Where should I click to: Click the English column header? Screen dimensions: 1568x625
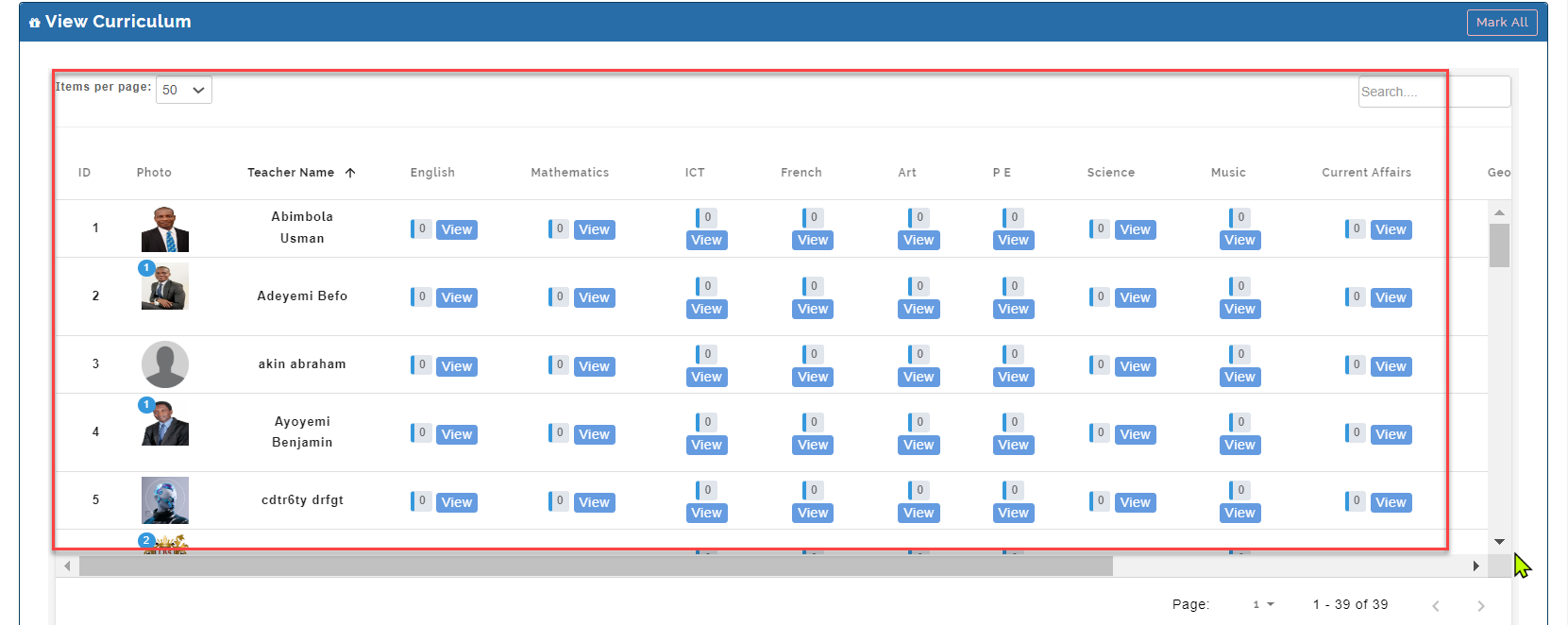(x=432, y=173)
